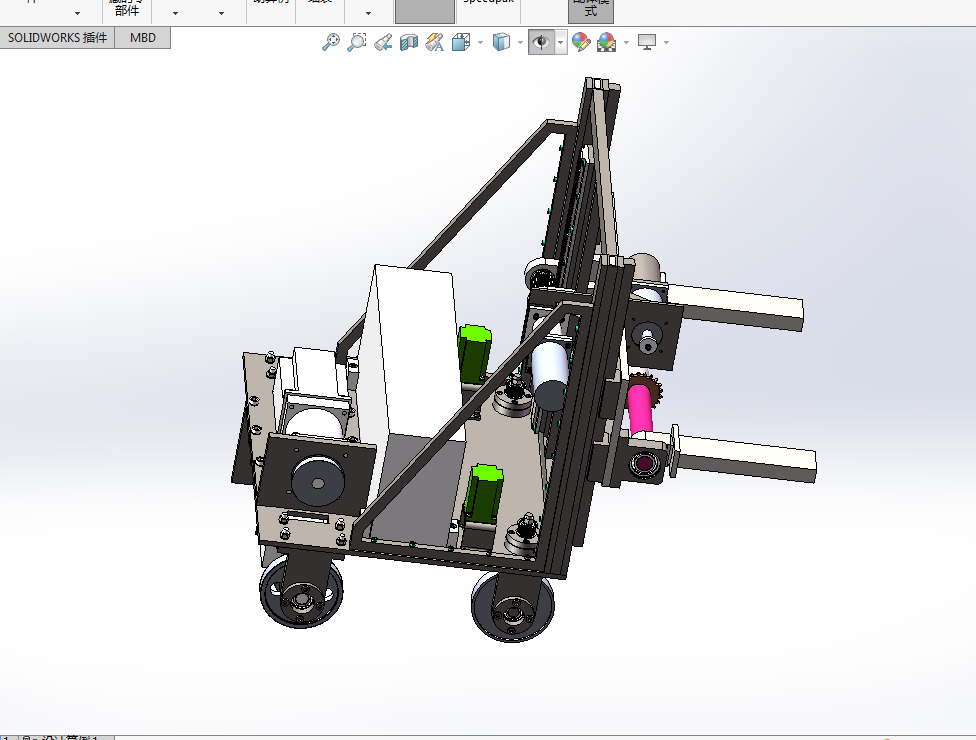Click the View Orientation cube icon
976x740 pixels.
point(461,42)
